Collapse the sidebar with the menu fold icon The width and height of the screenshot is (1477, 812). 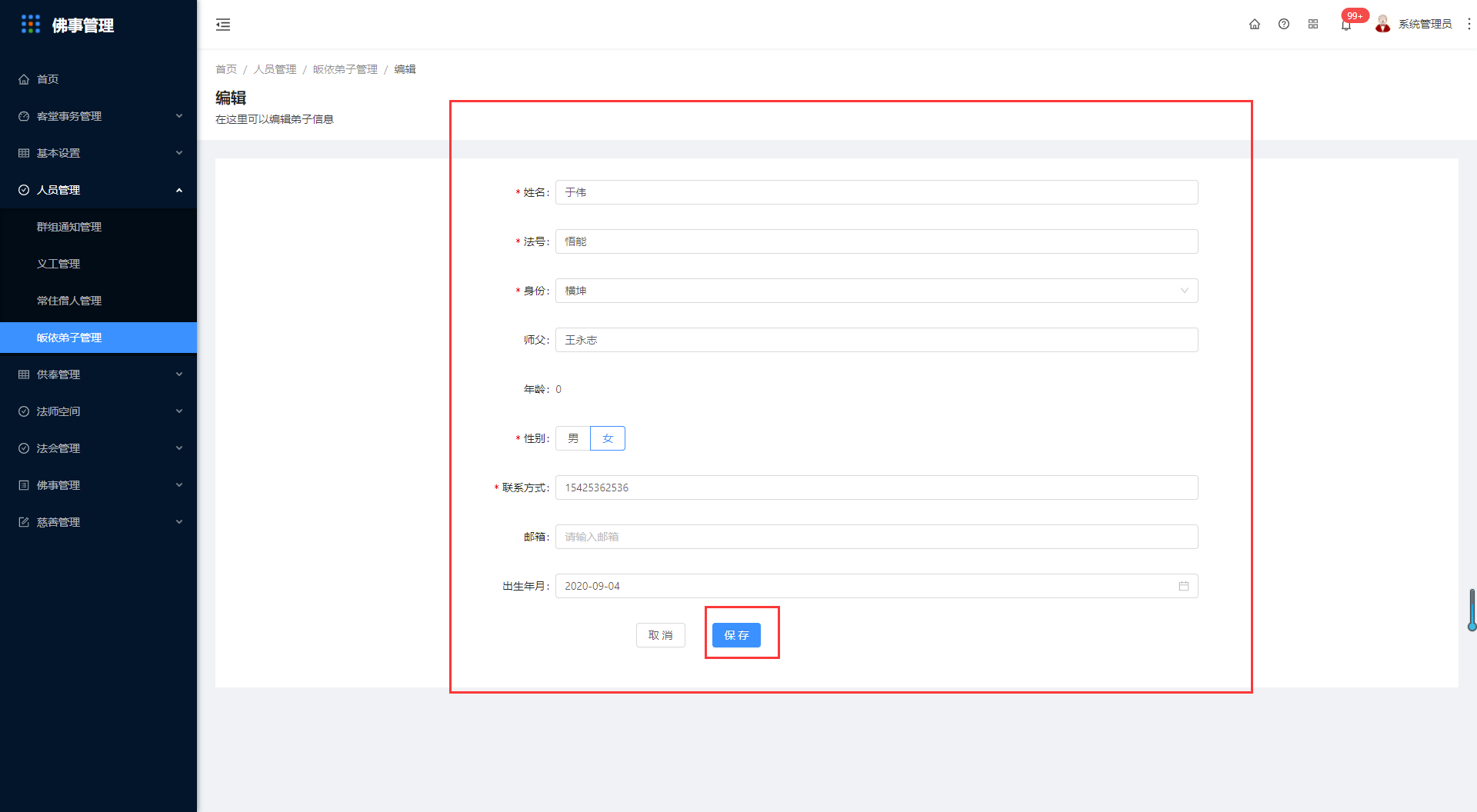pos(223,25)
